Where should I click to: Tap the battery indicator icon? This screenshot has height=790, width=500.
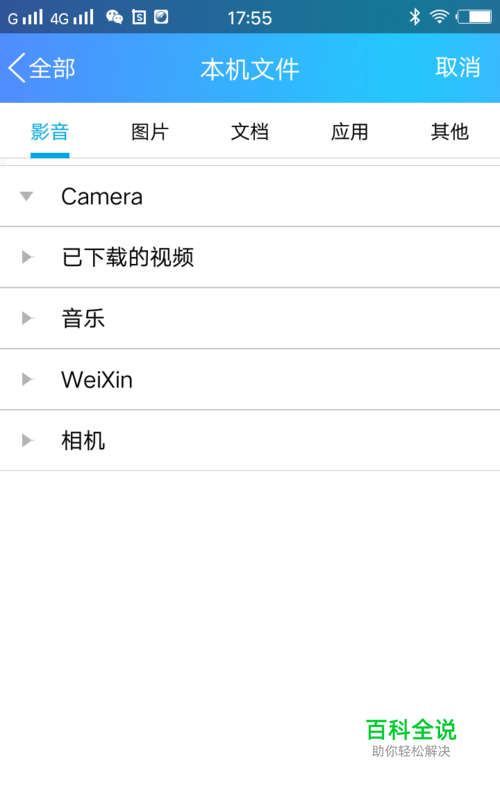(473, 17)
